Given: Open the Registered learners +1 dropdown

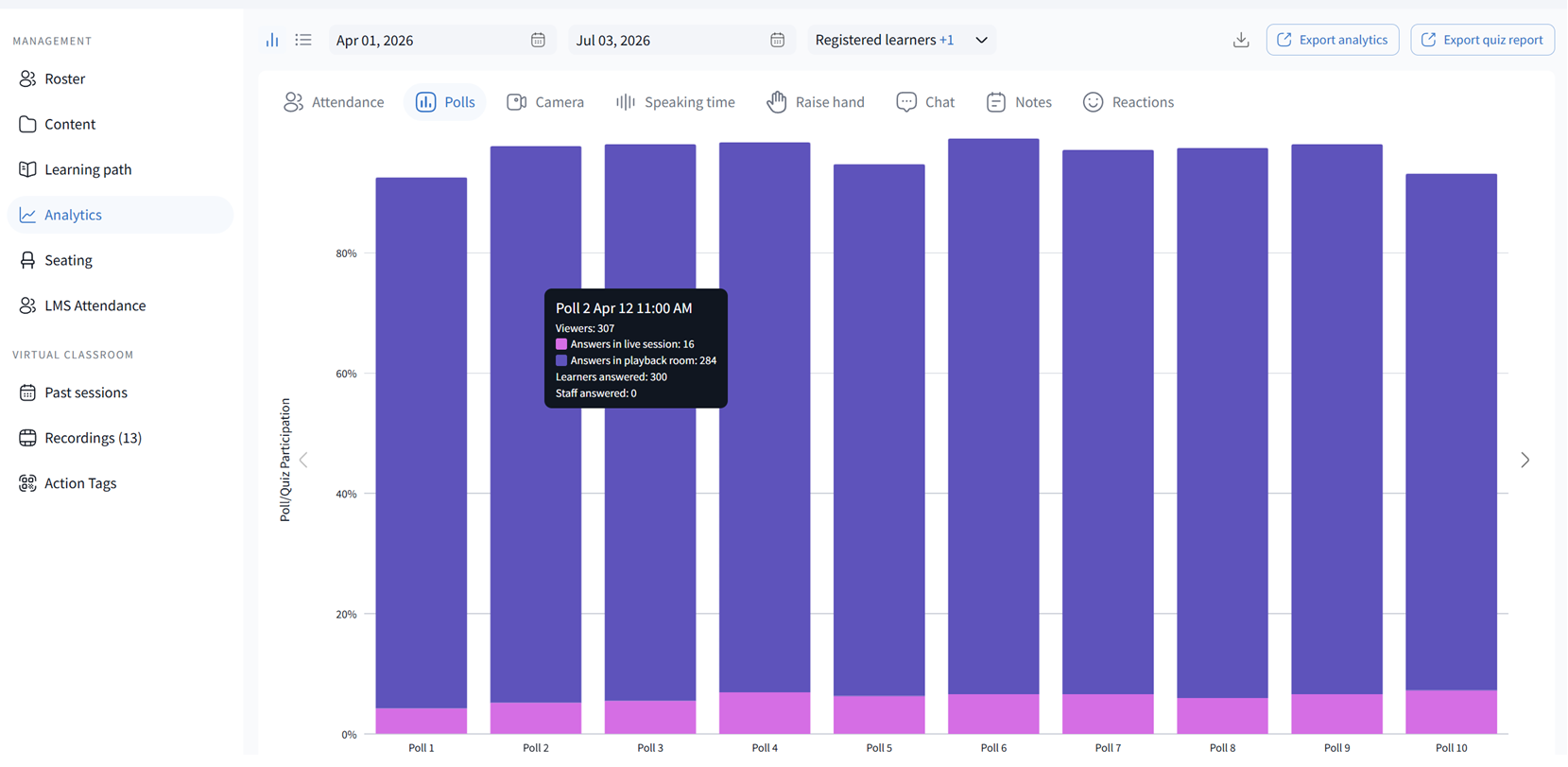Looking at the screenshot, I should tap(902, 40).
